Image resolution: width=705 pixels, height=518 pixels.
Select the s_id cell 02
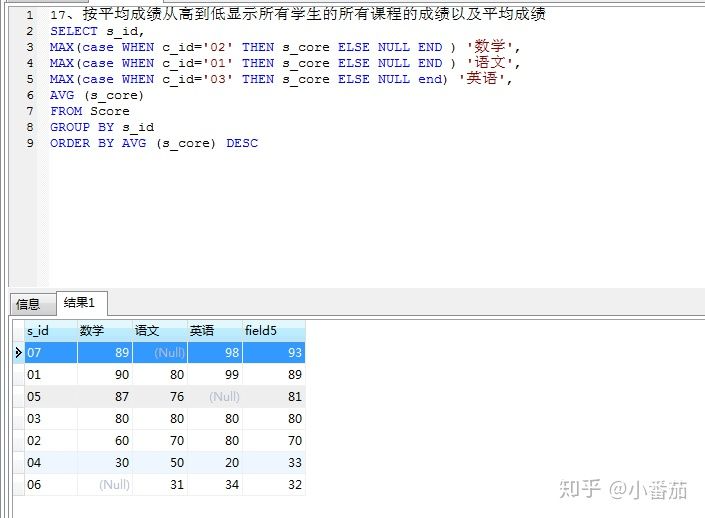point(50,441)
